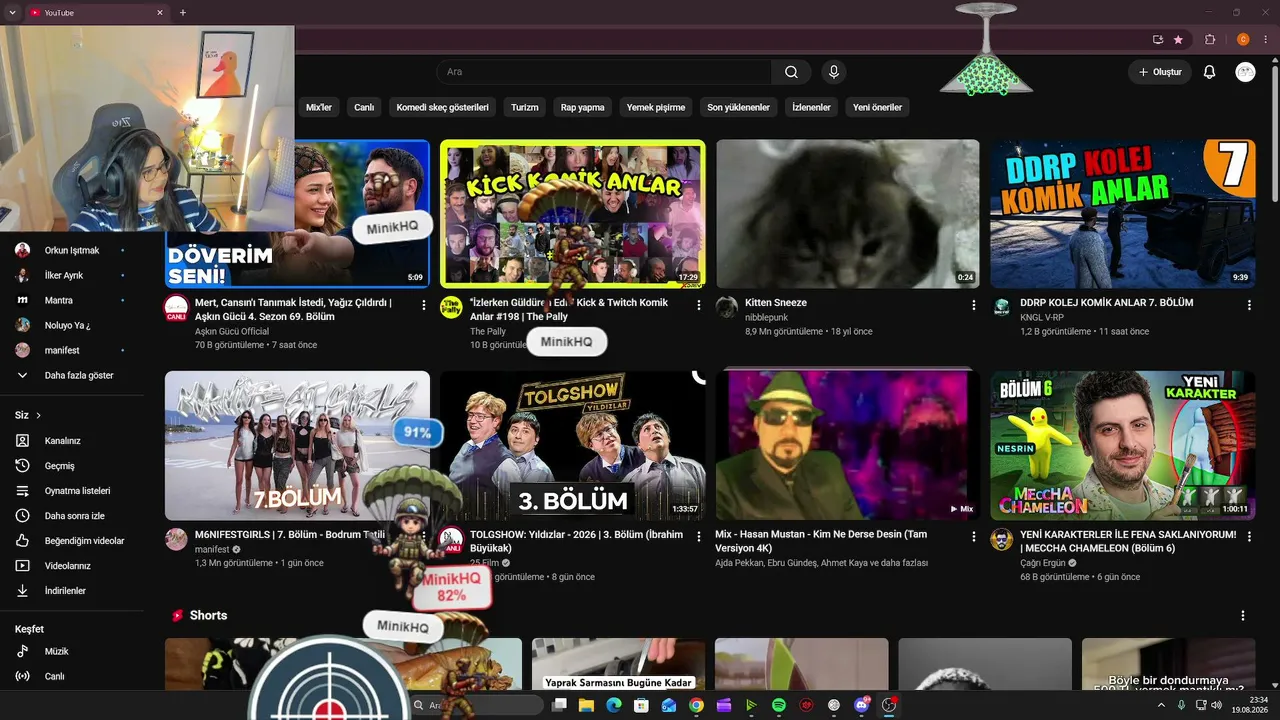
Task: Select the Yemek pişirme filter chip
Action: pos(656,107)
